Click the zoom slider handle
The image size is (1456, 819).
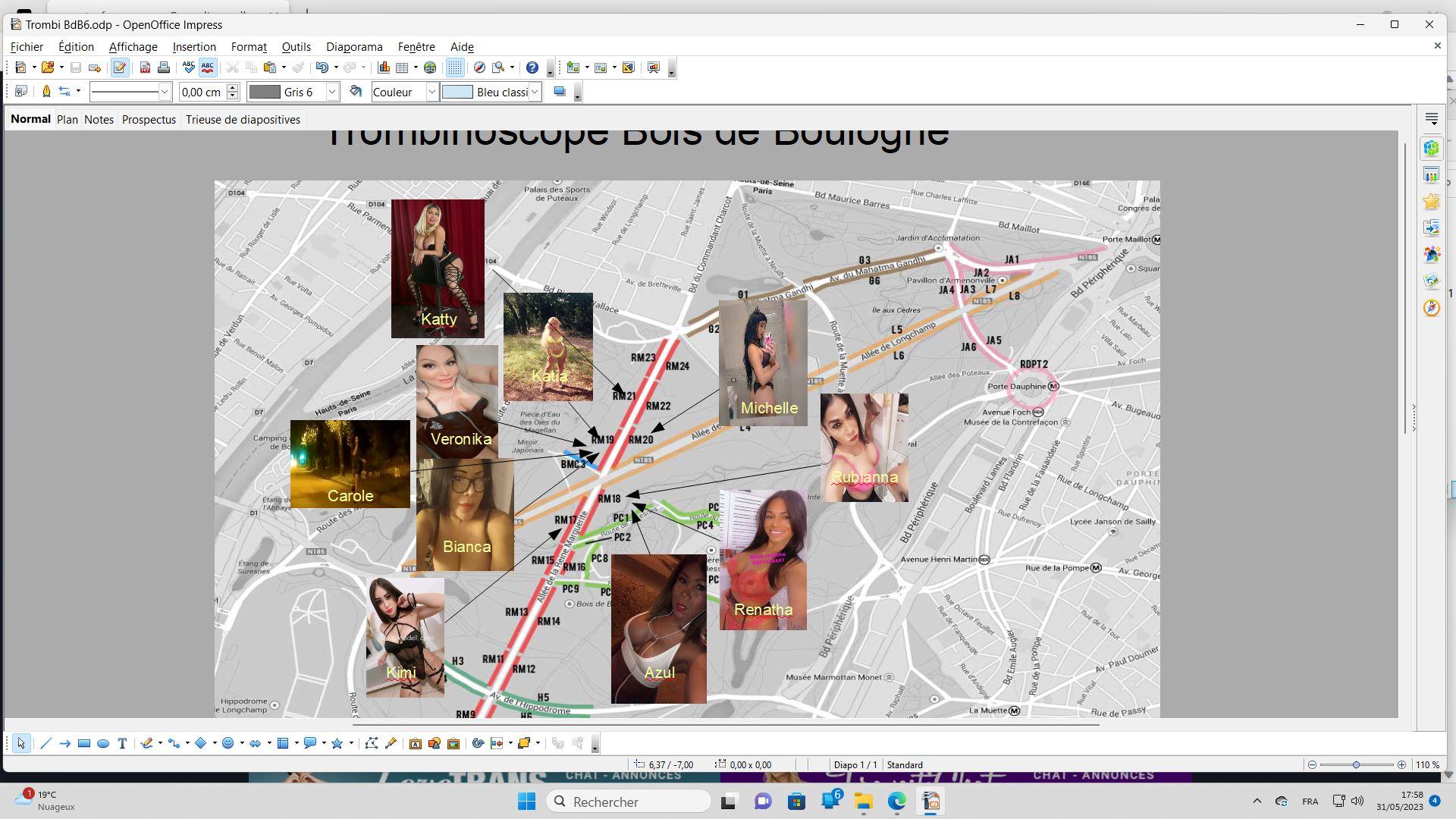point(1356,764)
